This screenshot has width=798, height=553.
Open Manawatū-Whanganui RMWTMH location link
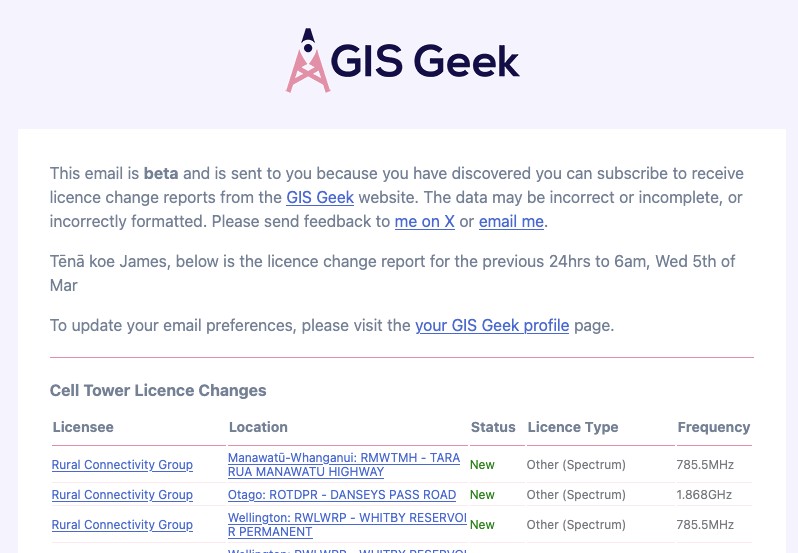pyautogui.click(x=344, y=464)
